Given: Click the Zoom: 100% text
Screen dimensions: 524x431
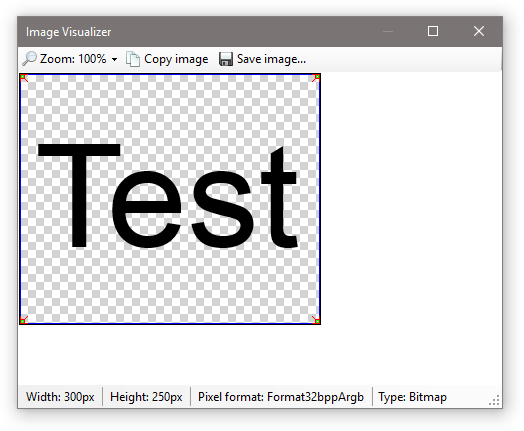Looking at the screenshot, I should tap(73, 59).
